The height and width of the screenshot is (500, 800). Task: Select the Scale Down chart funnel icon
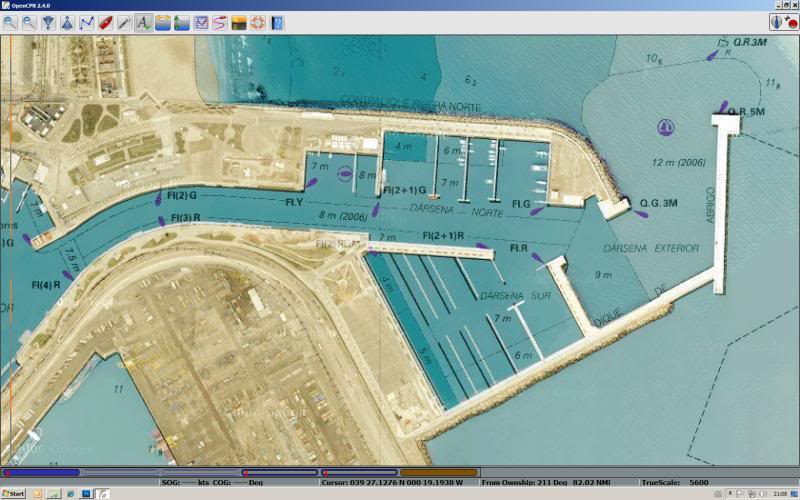click(x=48, y=22)
